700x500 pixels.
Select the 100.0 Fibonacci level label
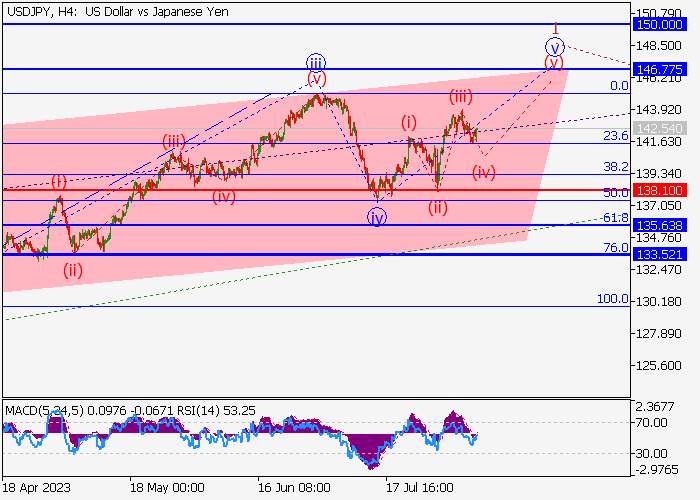coord(613,299)
